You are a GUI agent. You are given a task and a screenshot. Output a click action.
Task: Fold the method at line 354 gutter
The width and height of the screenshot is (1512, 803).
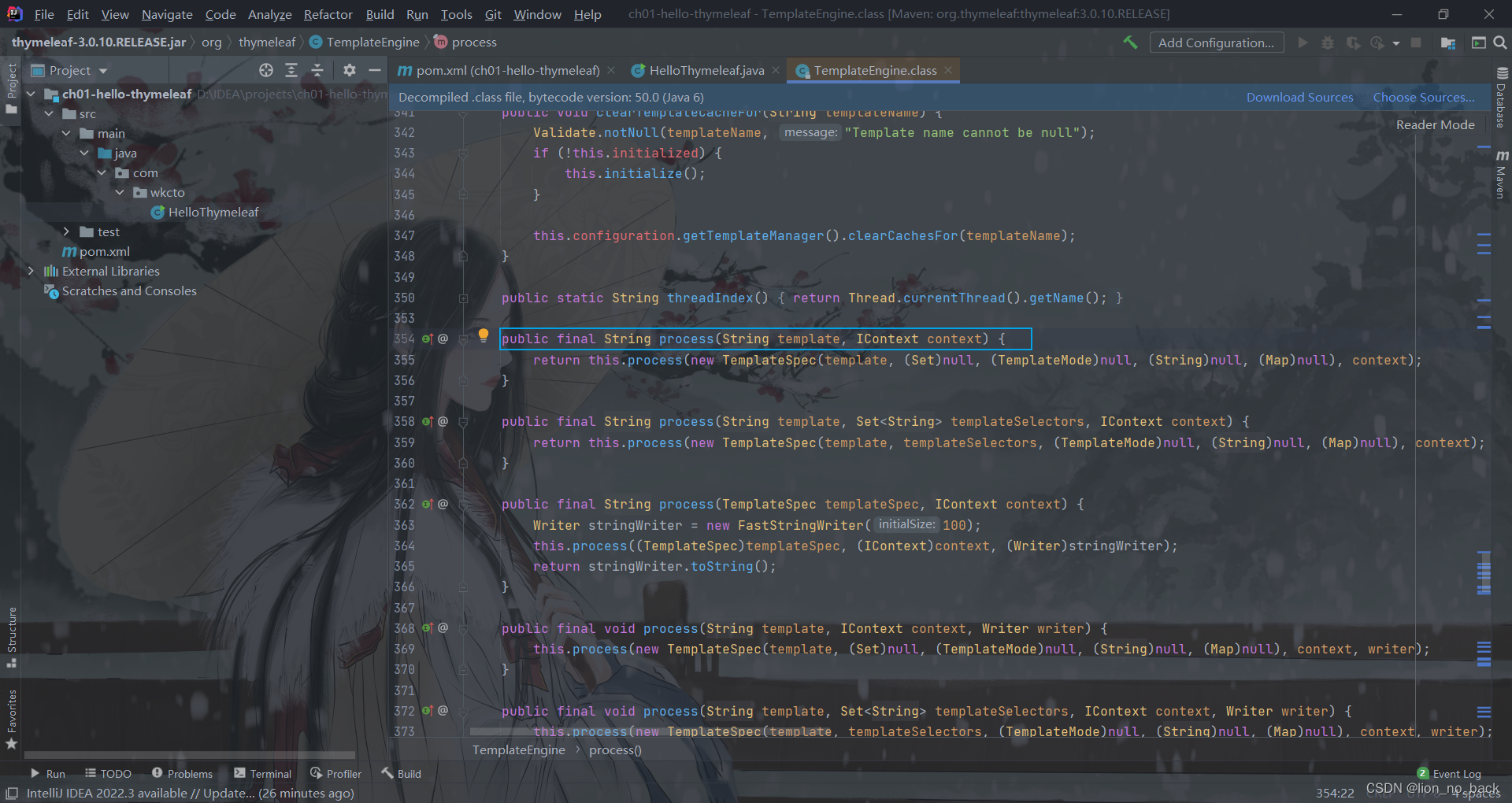click(x=463, y=339)
